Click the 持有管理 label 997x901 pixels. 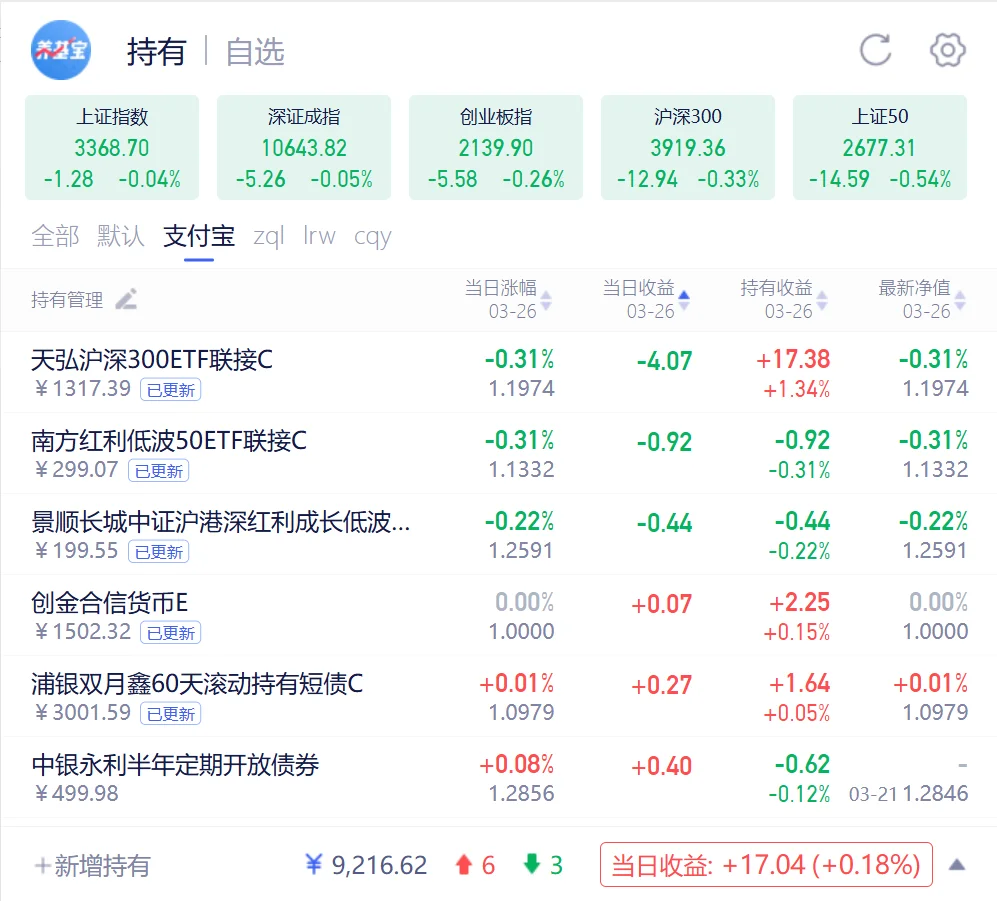click(67, 299)
